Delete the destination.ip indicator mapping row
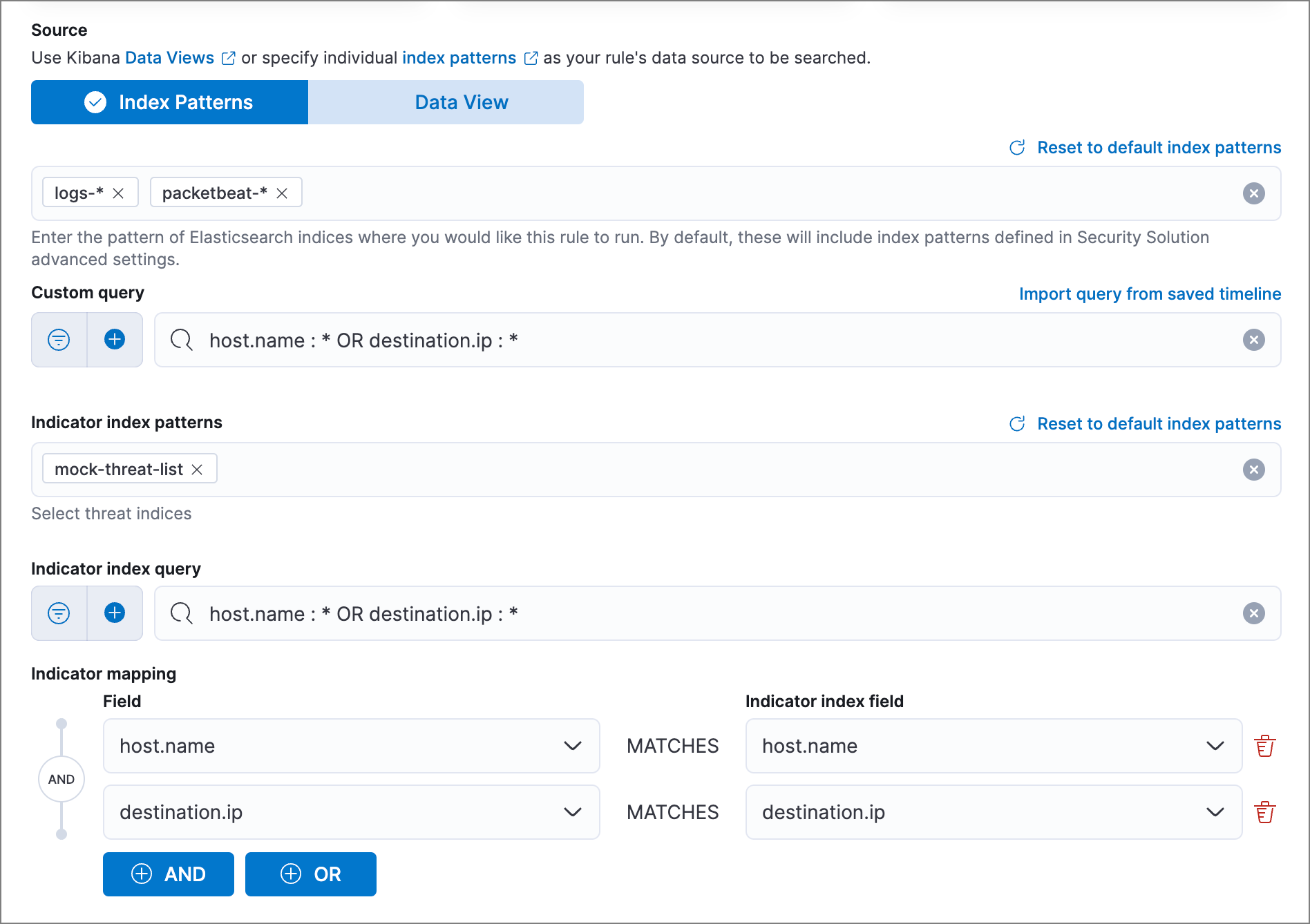 tap(1264, 812)
